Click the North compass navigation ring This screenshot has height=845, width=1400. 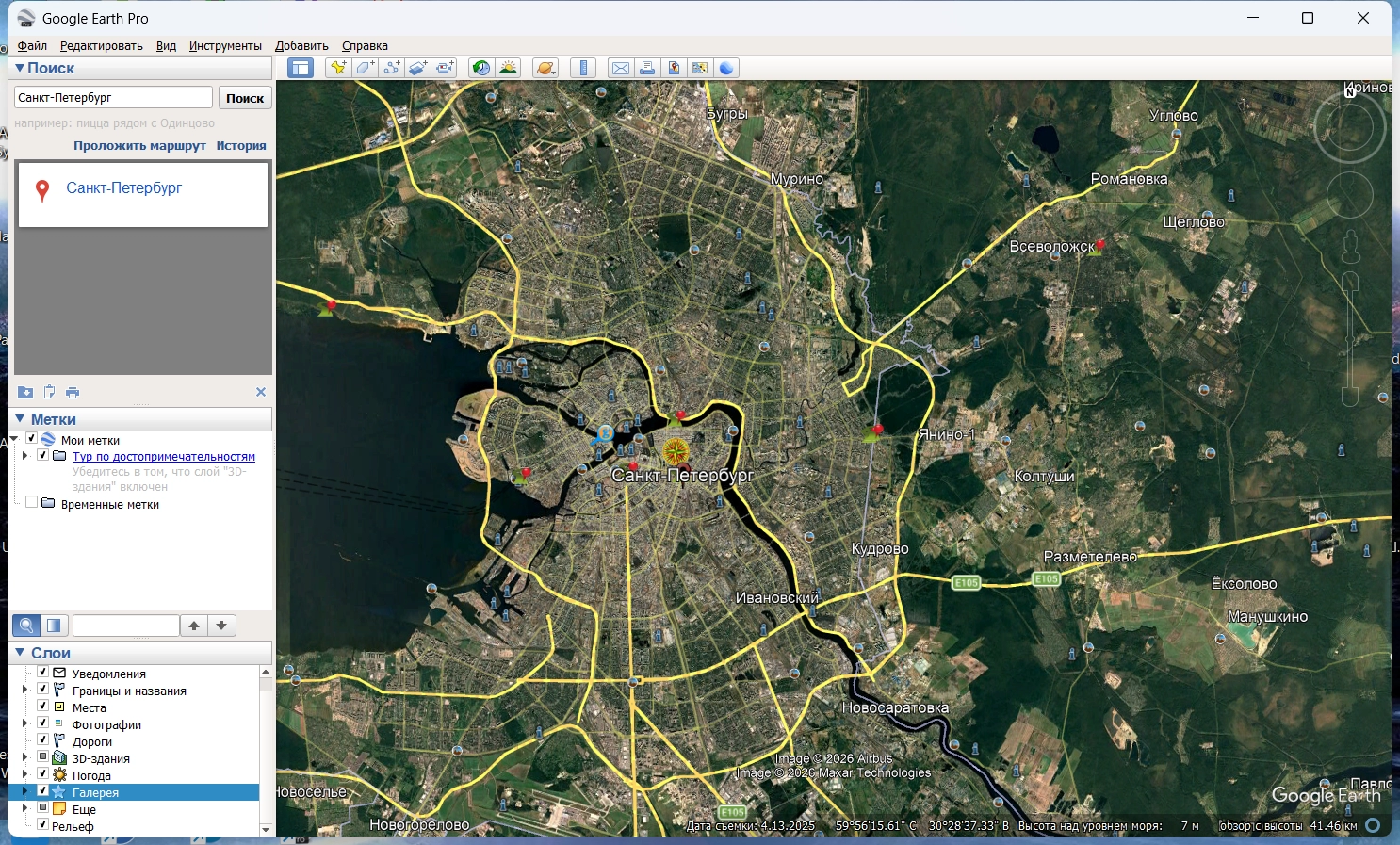pos(1350,127)
